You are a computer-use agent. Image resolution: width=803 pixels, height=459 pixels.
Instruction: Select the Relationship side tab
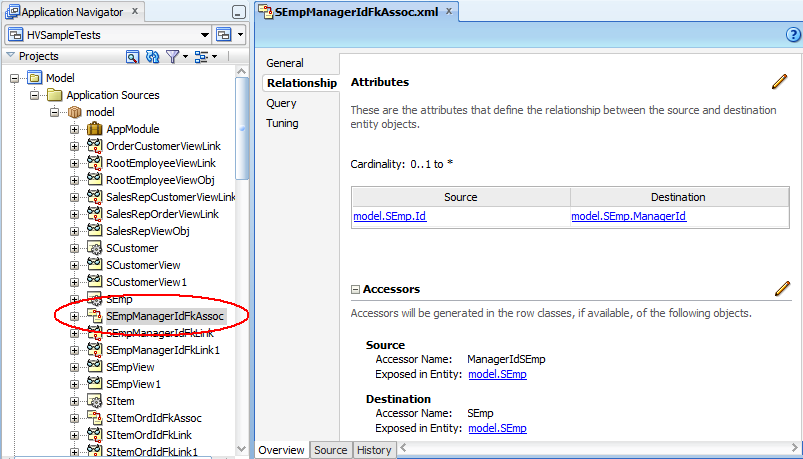point(302,83)
